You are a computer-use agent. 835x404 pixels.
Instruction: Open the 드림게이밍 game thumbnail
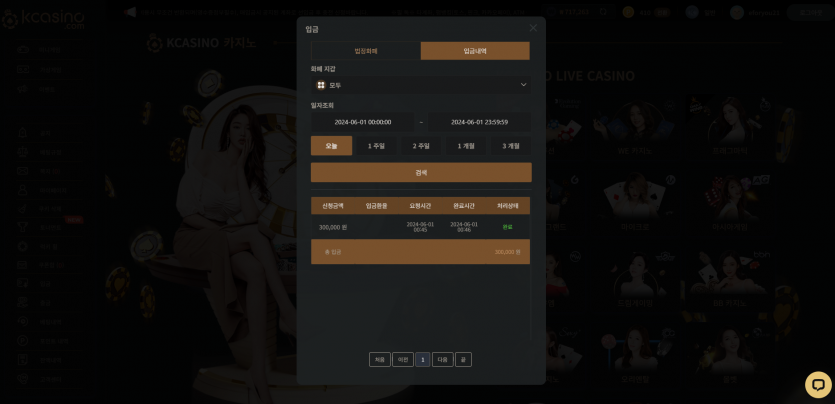[x=634, y=281]
